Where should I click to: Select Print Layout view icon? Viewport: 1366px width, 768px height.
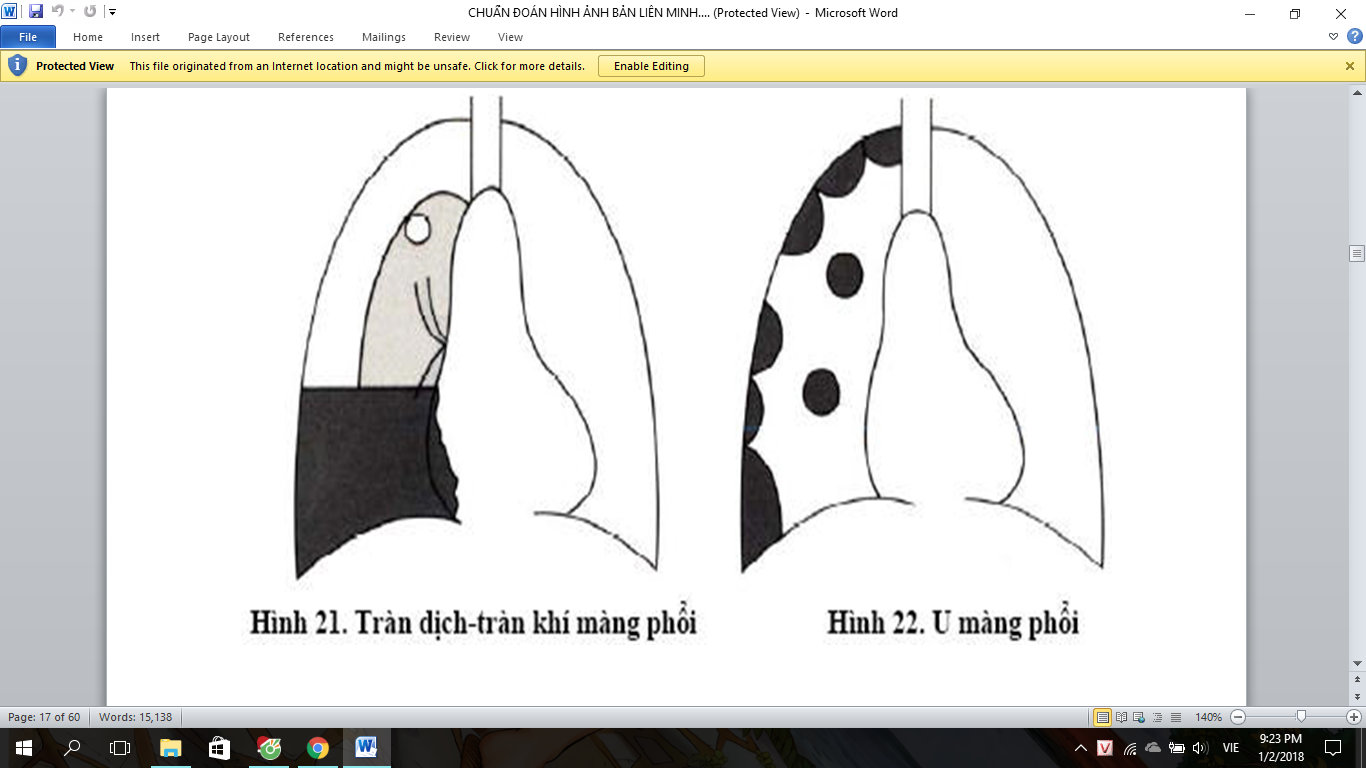[x=1103, y=717]
